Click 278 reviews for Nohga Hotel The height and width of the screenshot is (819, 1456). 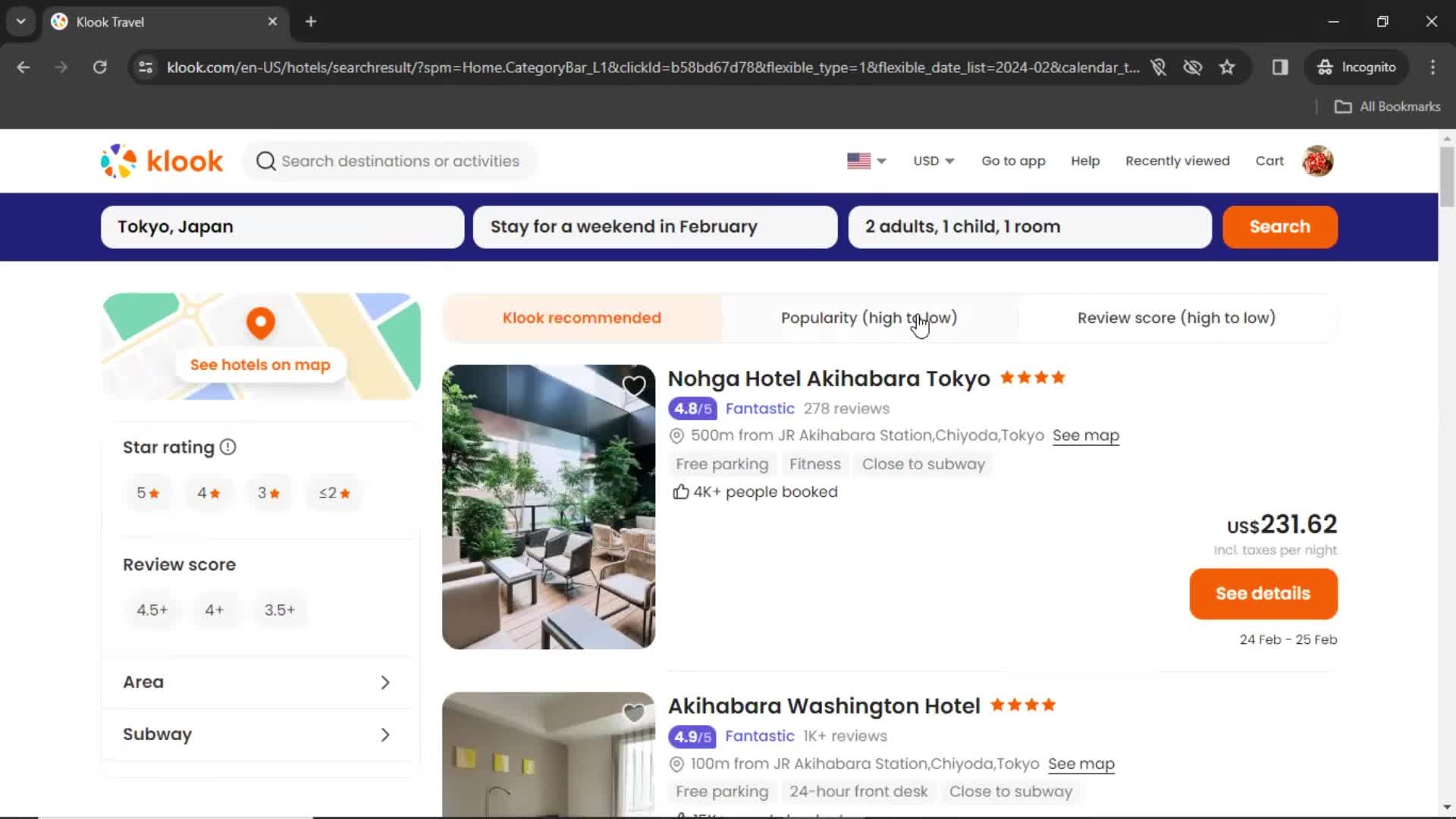(846, 409)
